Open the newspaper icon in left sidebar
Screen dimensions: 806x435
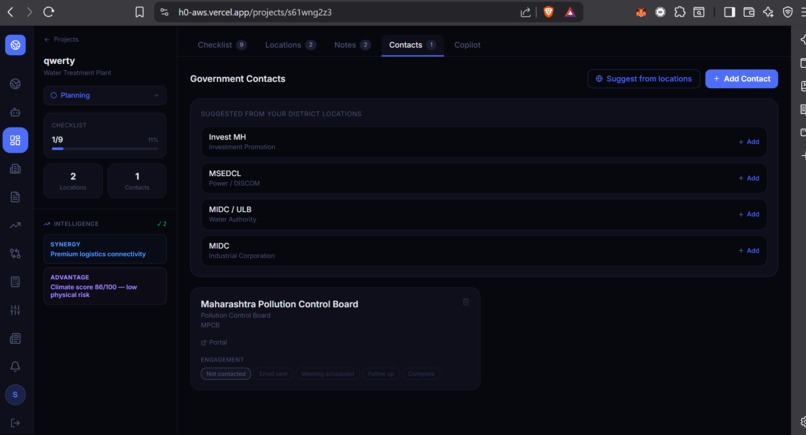coord(15,338)
